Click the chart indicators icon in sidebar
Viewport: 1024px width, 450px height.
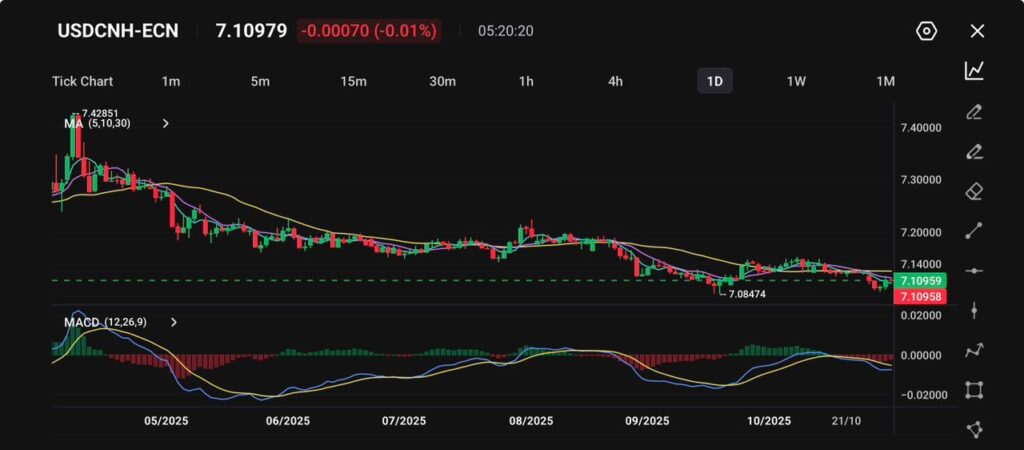(x=974, y=70)
